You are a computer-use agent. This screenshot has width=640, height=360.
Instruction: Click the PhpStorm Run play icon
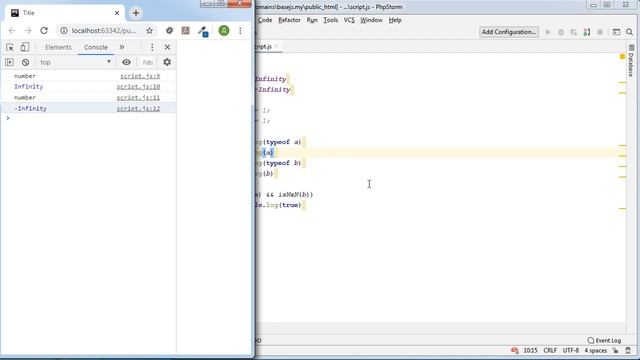point(548,32)
